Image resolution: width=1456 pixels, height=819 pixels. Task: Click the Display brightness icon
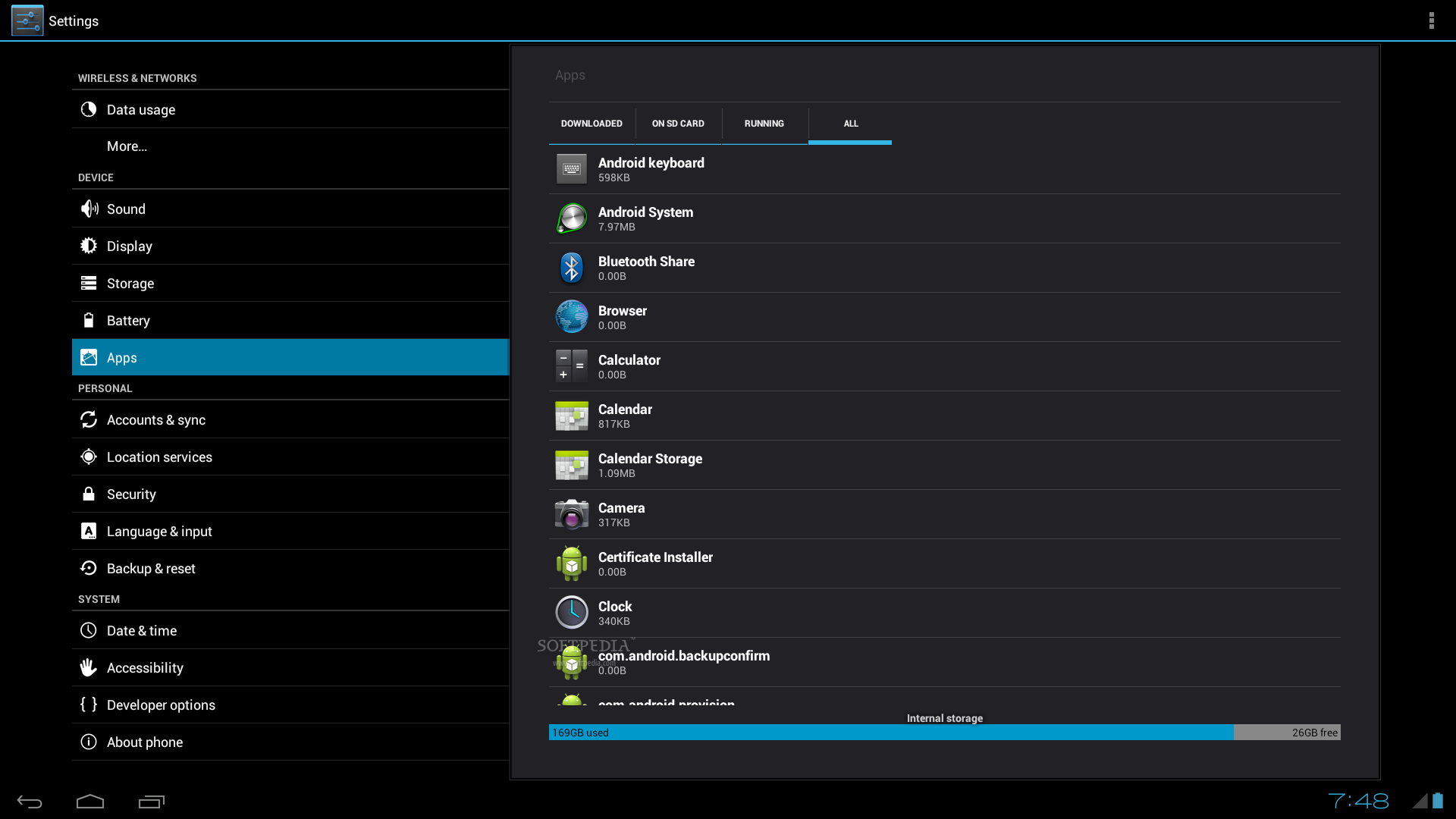click(89, 246)
